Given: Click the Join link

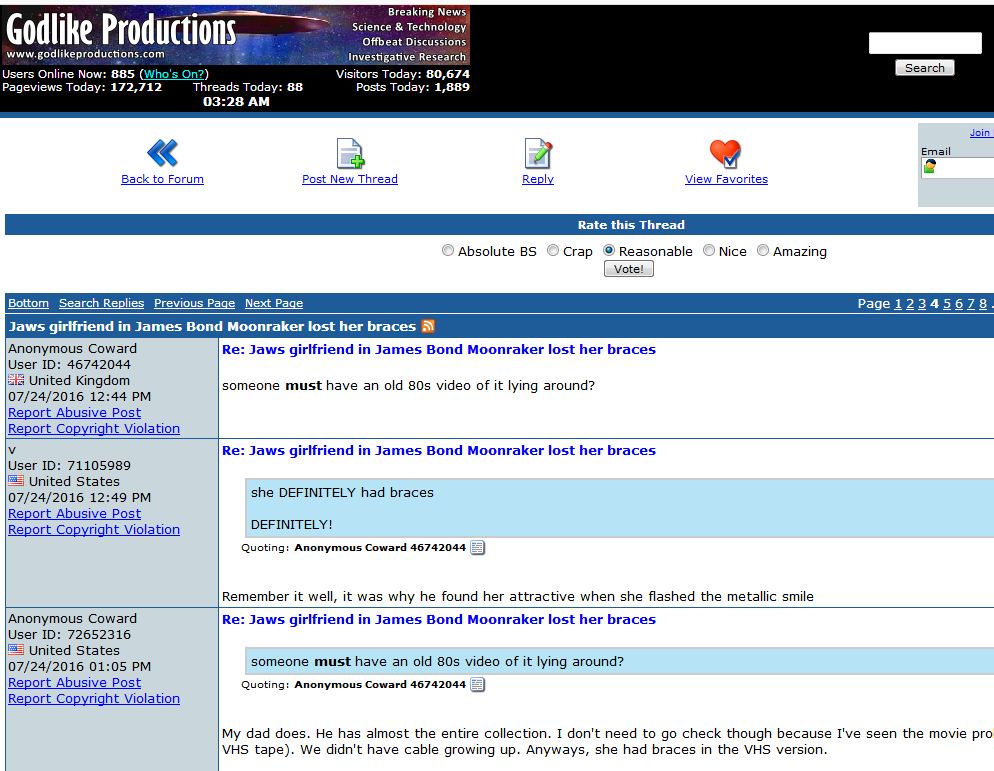Looking at the screenshot, I should point(979,133).
